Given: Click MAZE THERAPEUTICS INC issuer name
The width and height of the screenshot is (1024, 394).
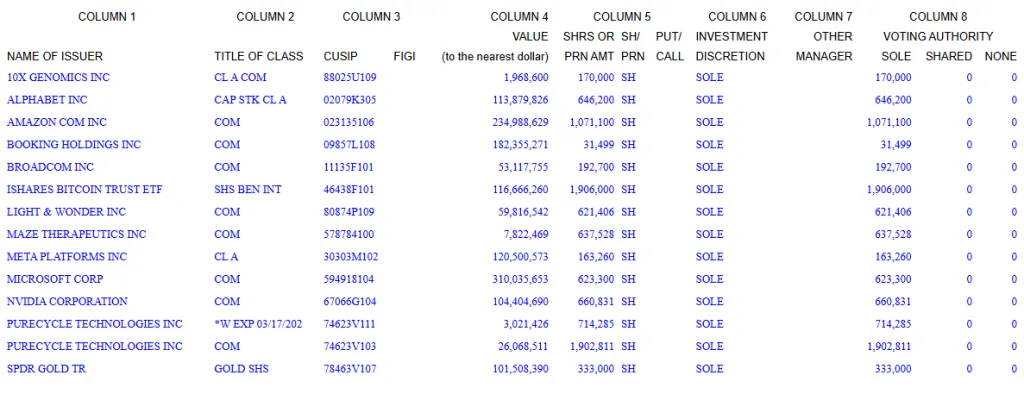Looking at the screenshot, I should coord(76,234).
